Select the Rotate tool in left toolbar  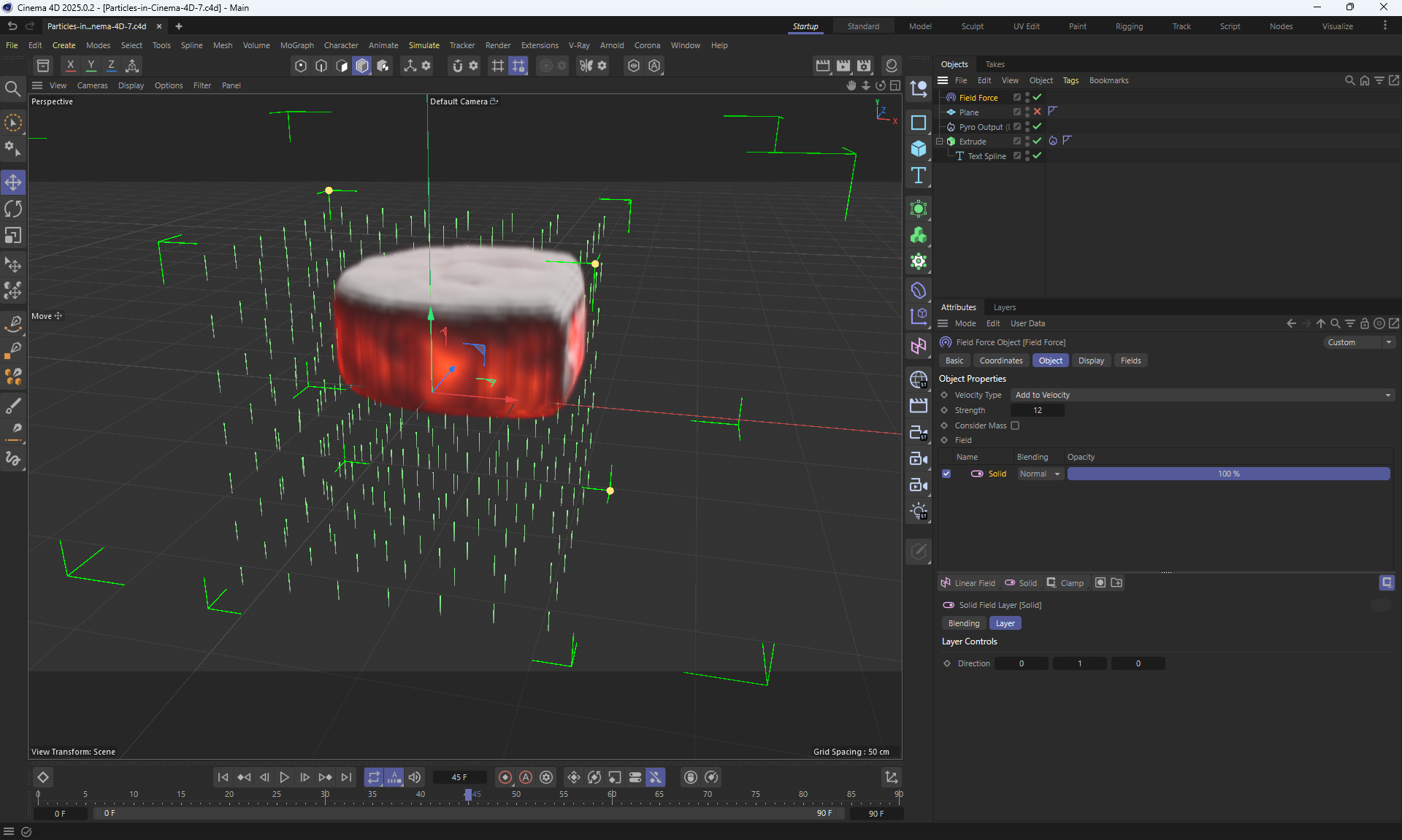(13, 209)
